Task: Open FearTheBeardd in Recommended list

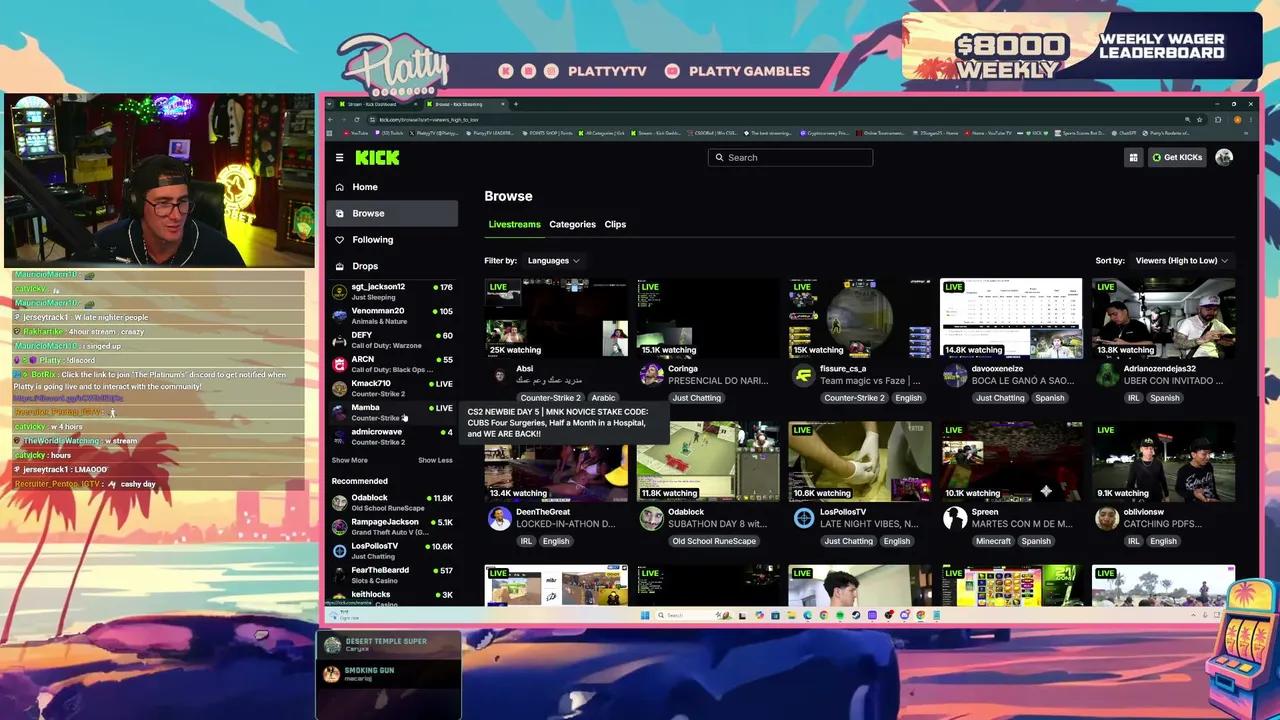Action: pos(392,575)
